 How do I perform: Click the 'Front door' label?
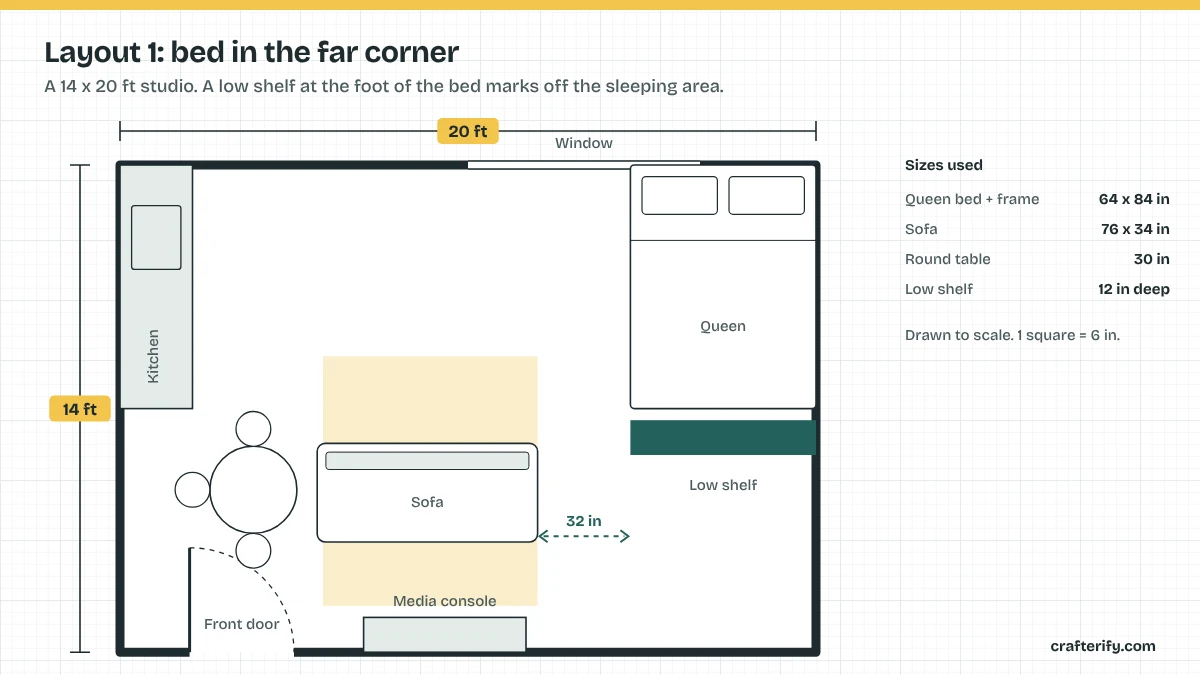(x=242, y=624)
